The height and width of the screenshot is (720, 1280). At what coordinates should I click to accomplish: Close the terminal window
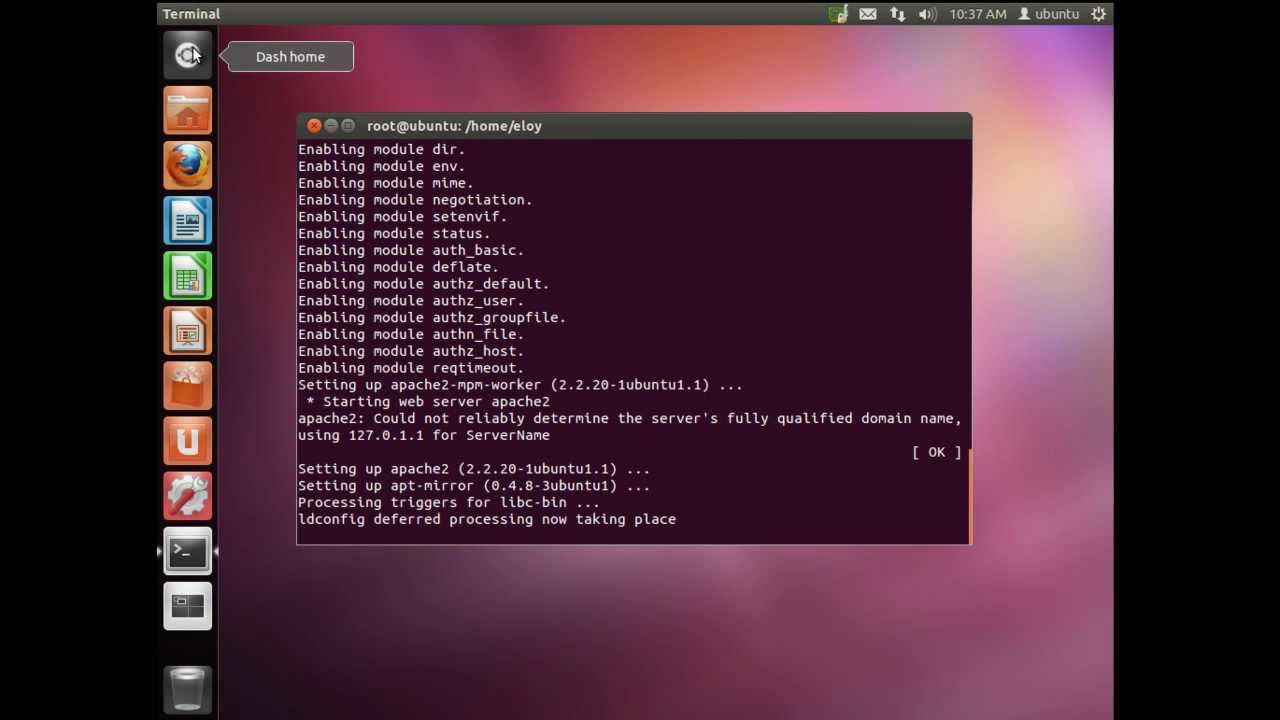coord(314,125)
